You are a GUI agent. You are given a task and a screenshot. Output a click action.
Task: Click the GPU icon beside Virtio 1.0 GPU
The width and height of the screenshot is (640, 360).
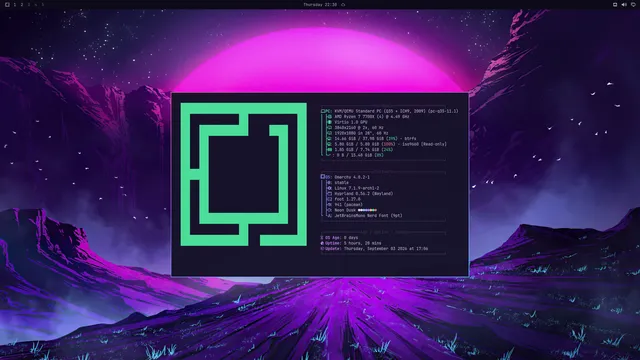pos(330,122)
